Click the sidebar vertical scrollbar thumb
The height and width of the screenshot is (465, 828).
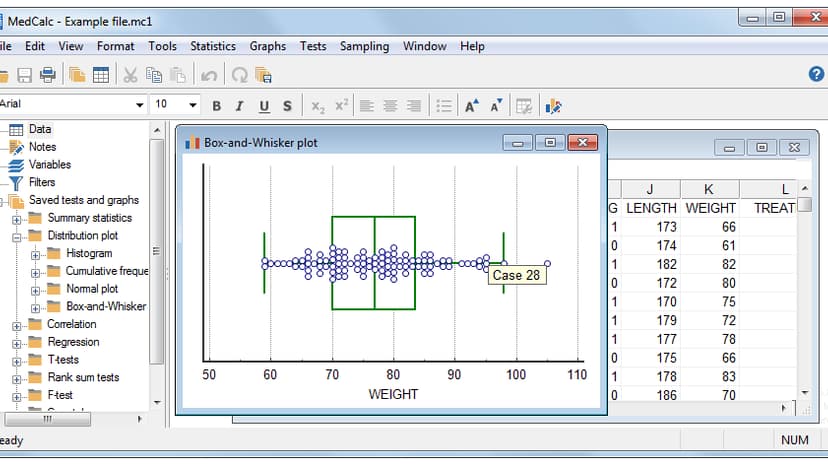(x=156, y=251)
